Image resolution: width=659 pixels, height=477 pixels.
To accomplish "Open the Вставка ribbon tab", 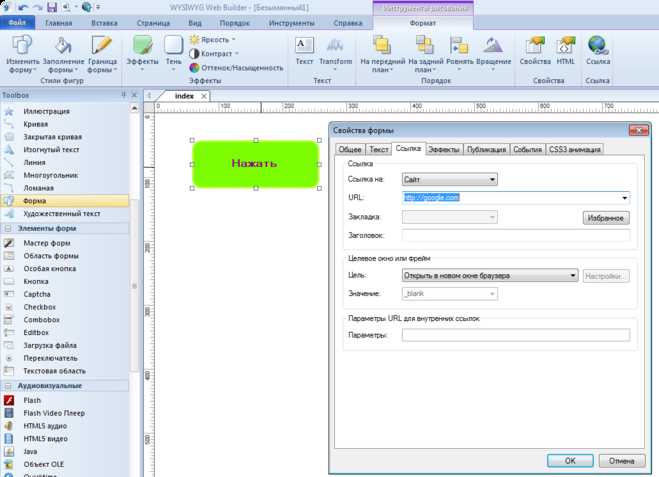I will pyautogui.click(x=104, y=23).
